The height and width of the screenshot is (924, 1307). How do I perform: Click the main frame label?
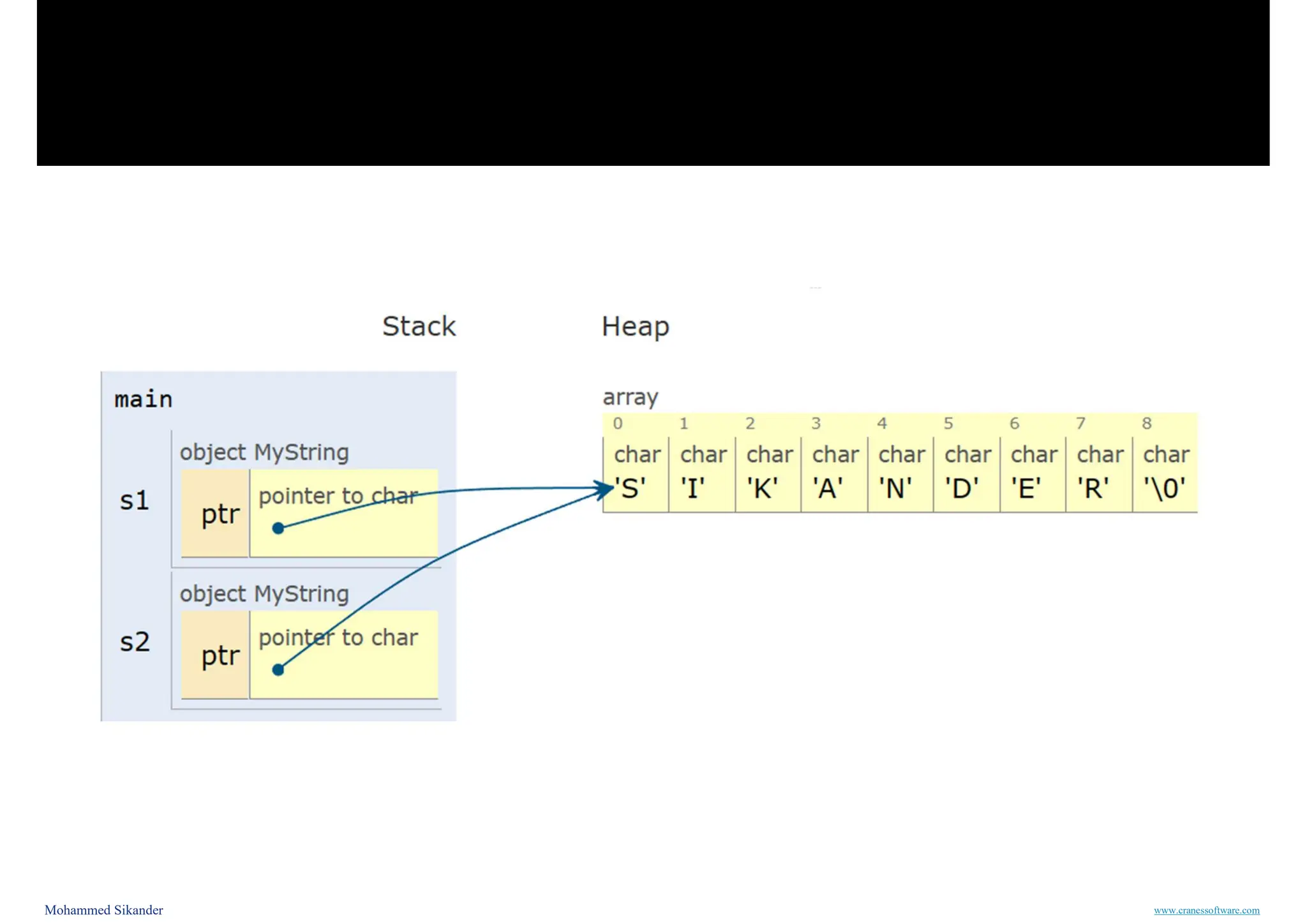(144, 399)
